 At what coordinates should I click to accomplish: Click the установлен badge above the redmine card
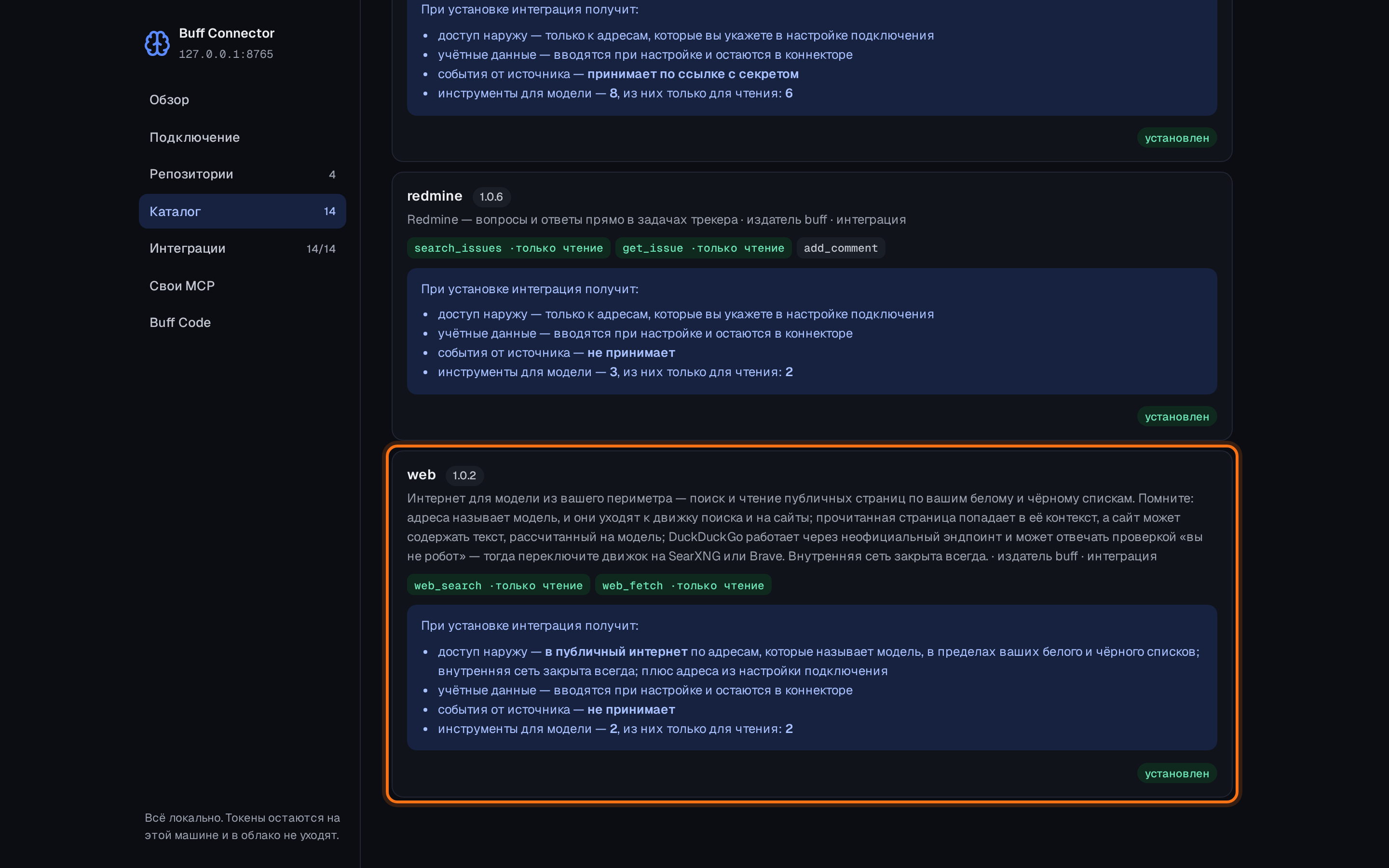(x=1177, y=138)
